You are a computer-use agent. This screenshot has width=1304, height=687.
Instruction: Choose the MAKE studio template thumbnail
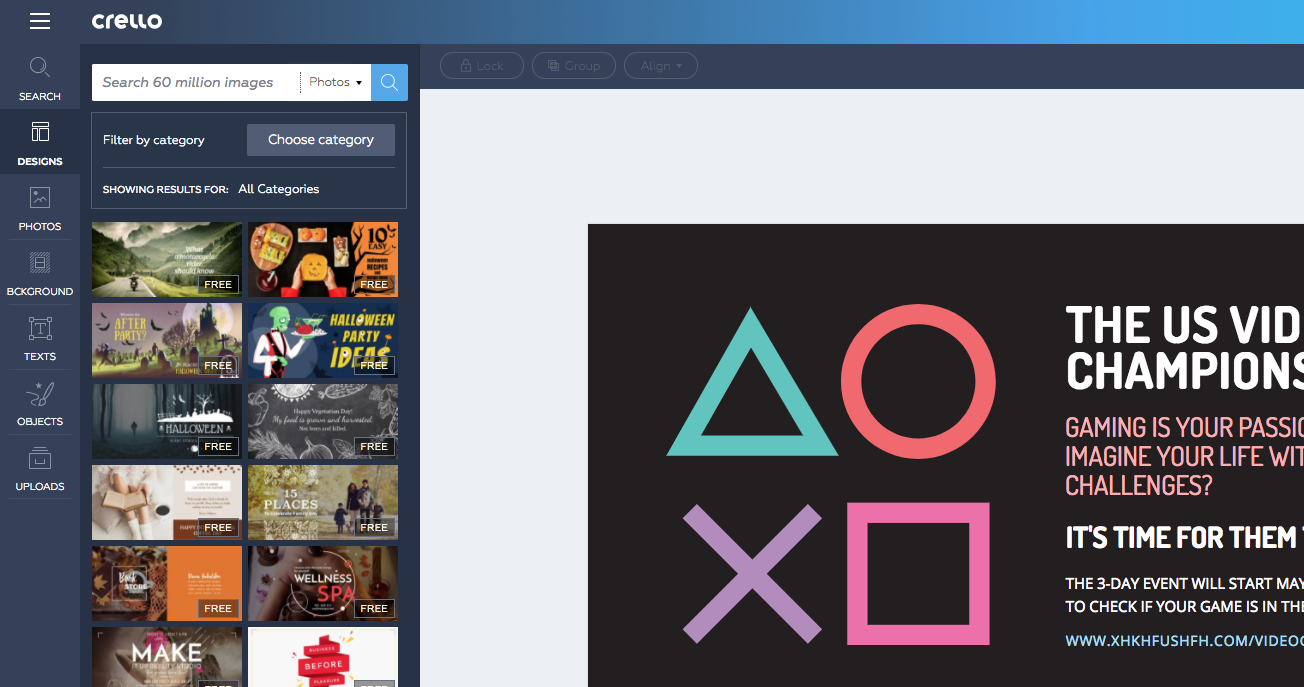[167, 657]
